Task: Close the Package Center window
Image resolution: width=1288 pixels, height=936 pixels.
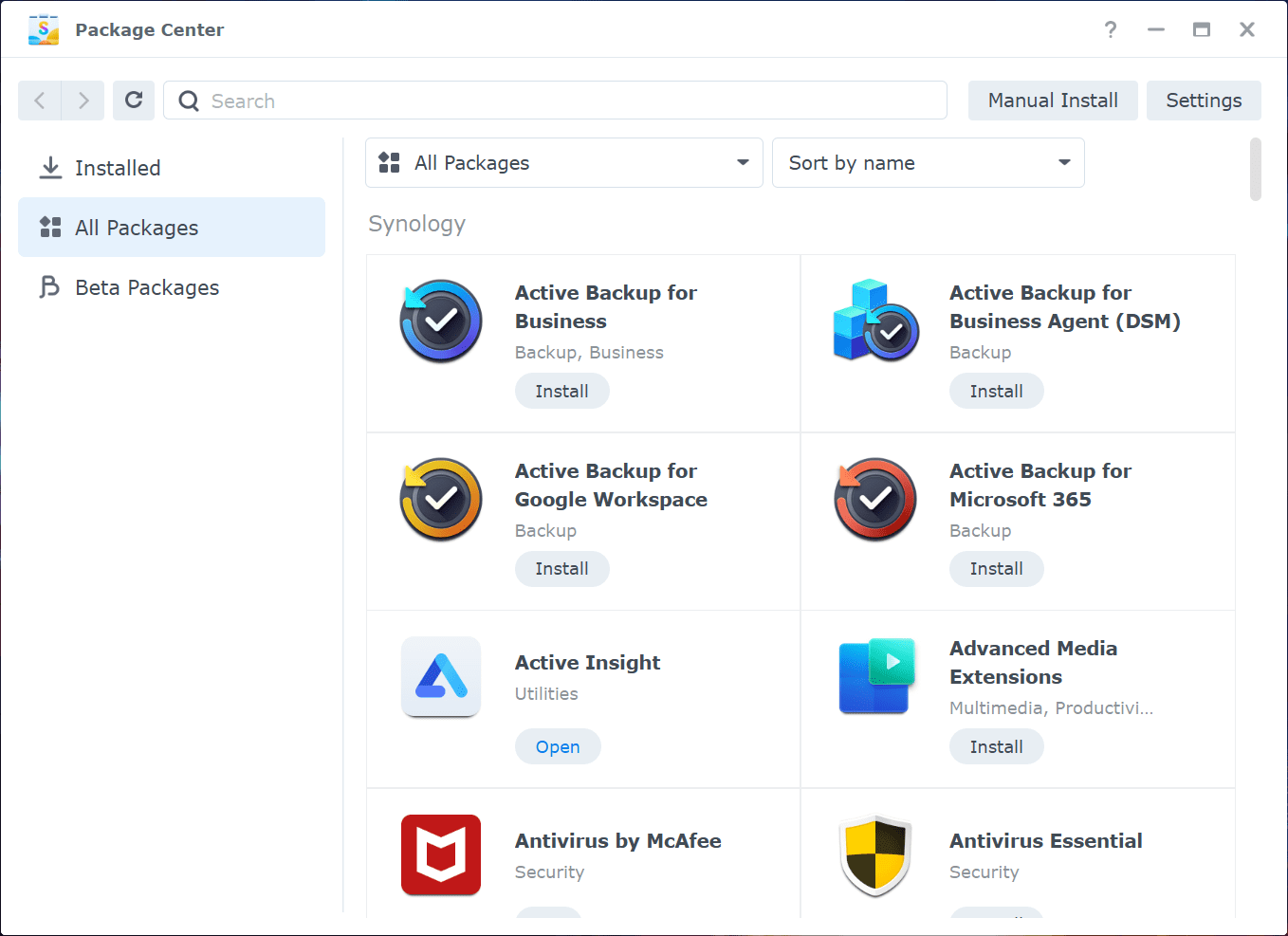Action: pos(1247,29)
